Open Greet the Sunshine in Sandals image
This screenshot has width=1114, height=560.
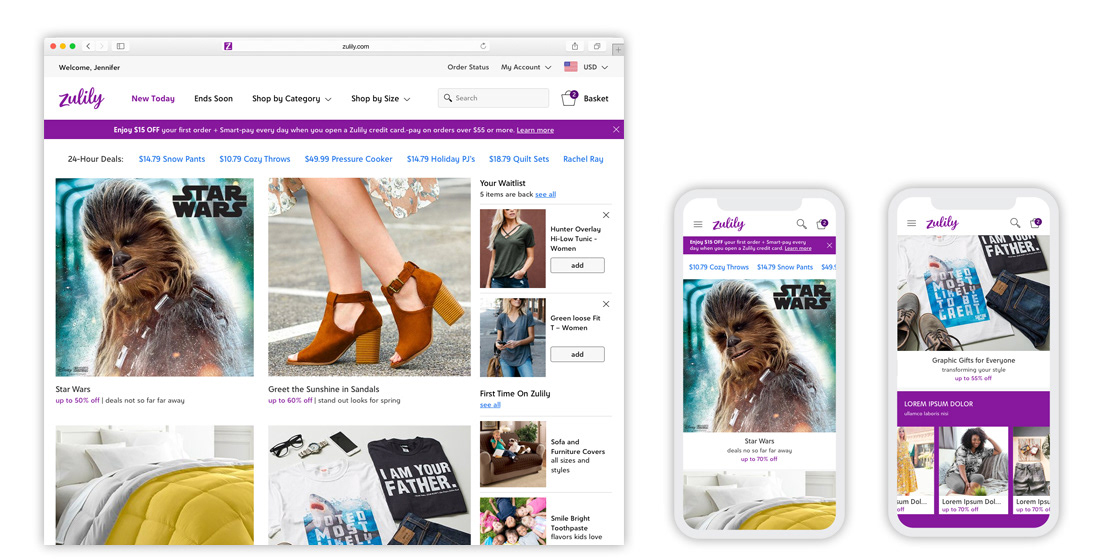point(369,277)
